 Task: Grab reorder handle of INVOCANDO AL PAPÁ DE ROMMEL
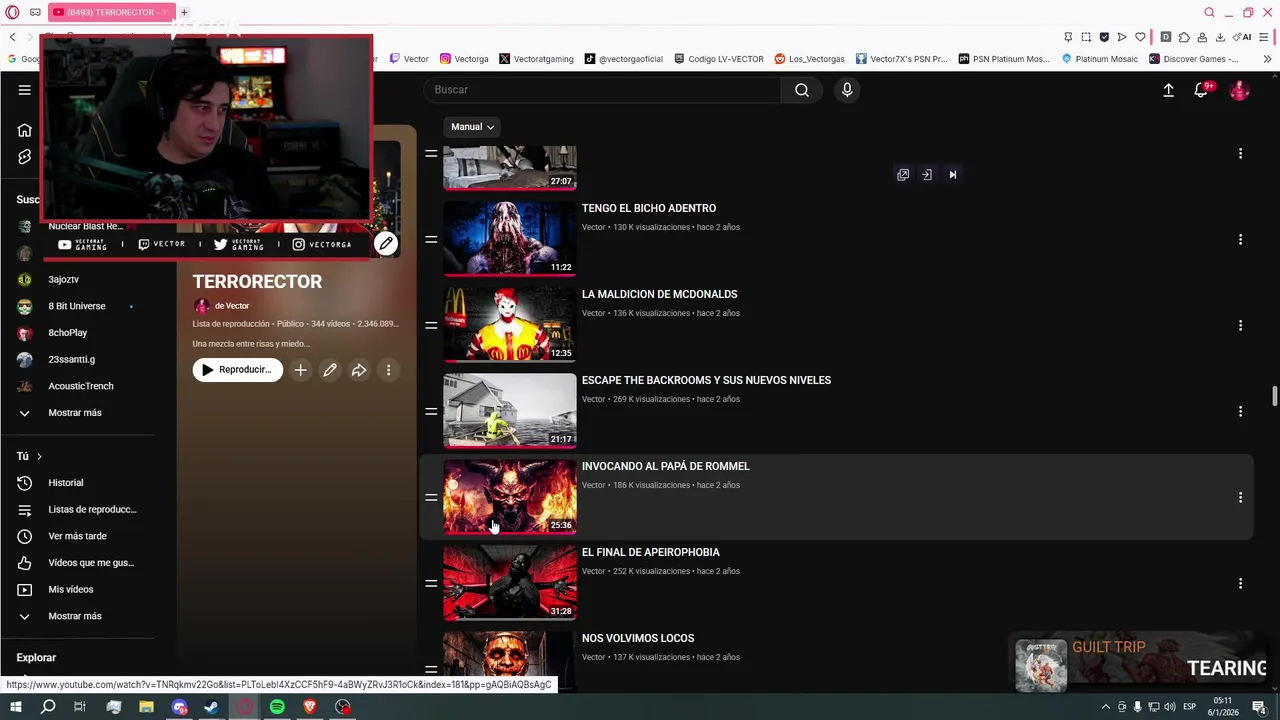(x=431, y=498)
